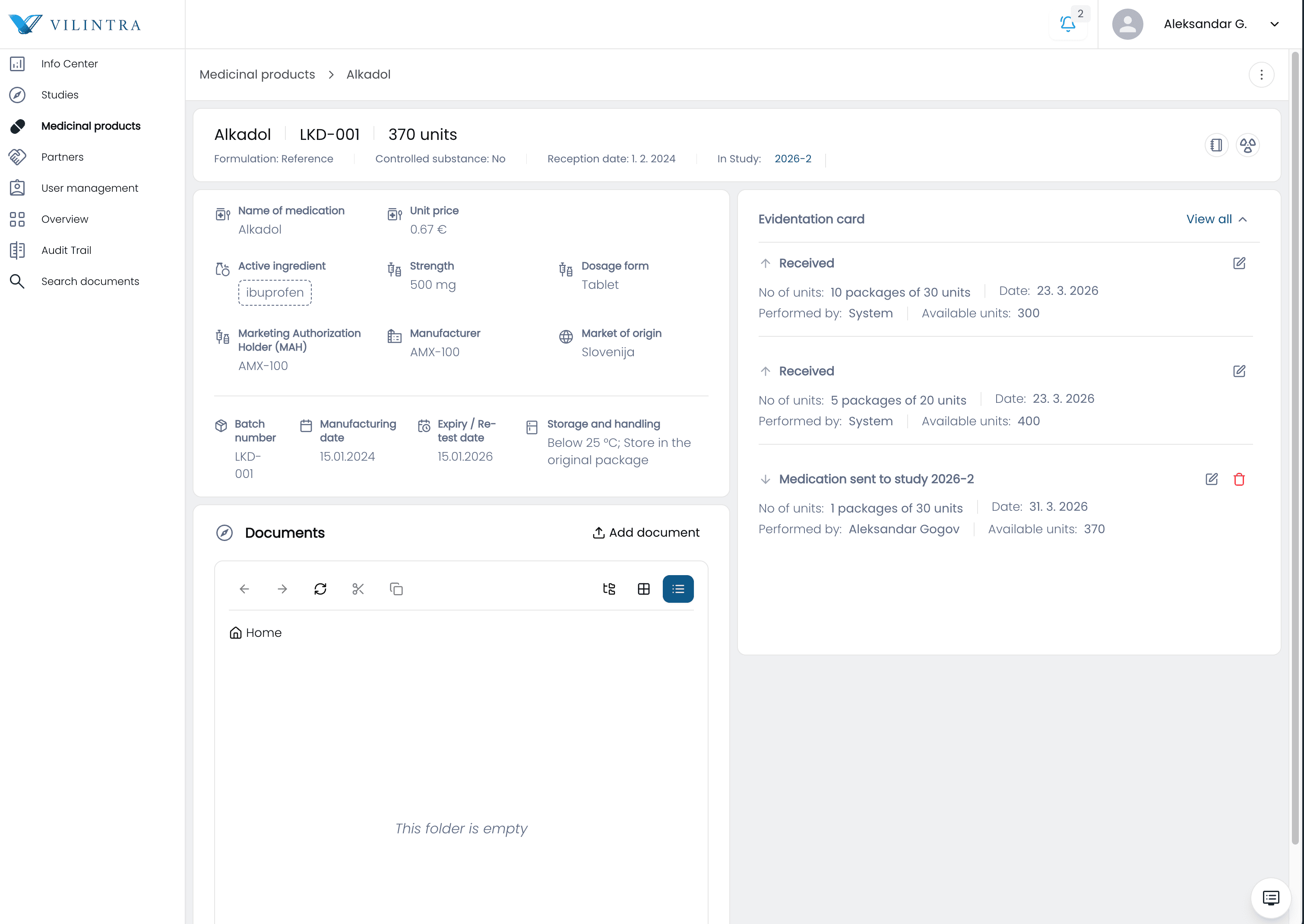
Task: Click the hazard symbol icon in header
Action: coord(1248,145)
